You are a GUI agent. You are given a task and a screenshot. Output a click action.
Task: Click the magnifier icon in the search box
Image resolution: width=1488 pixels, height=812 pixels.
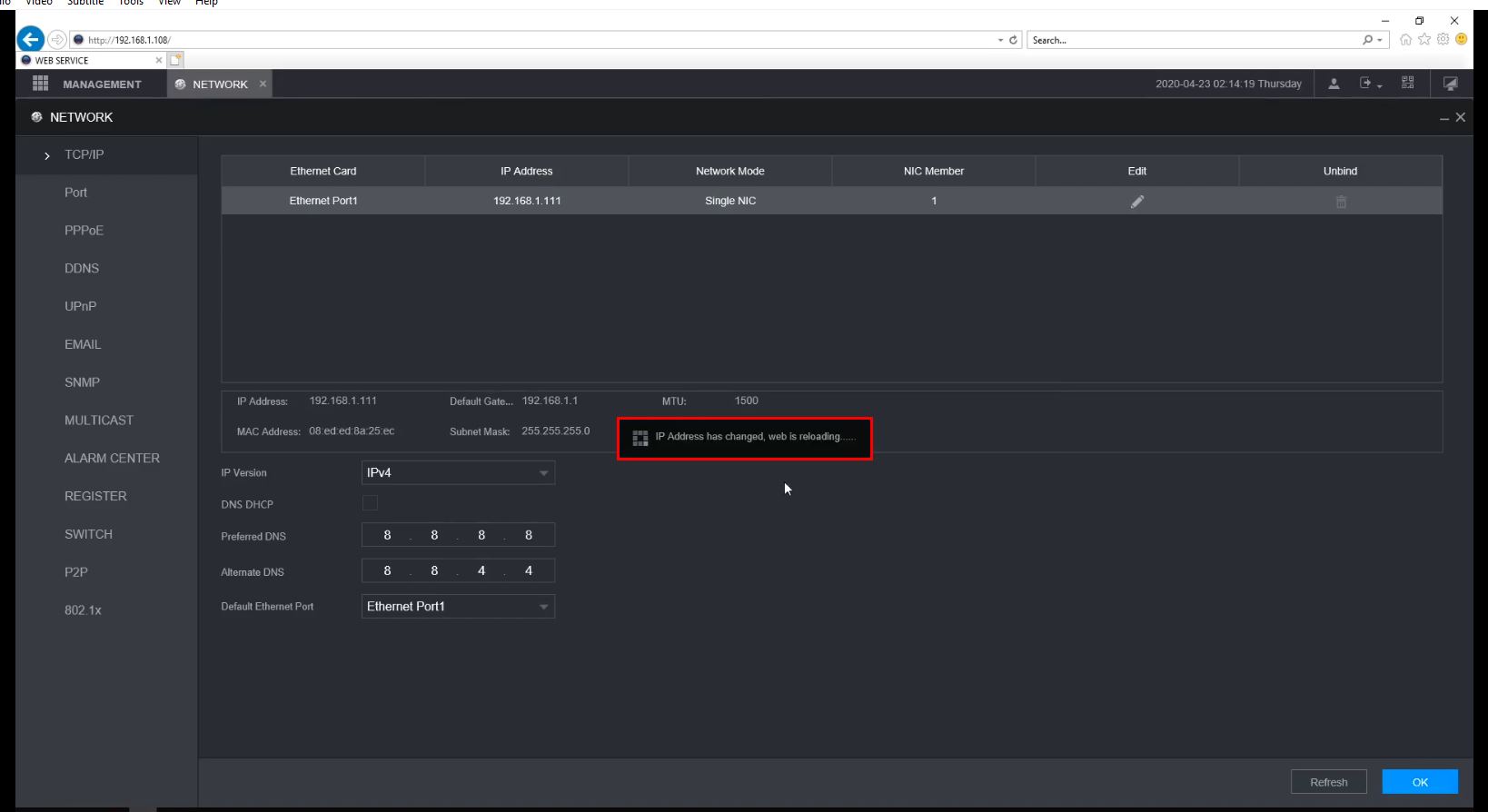coord(1367,40)
